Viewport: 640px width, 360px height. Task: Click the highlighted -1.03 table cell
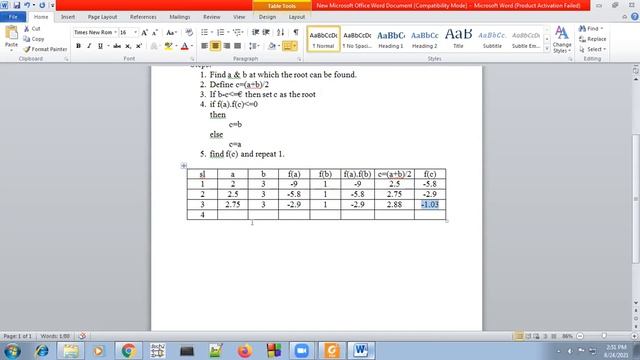[430, 204]
